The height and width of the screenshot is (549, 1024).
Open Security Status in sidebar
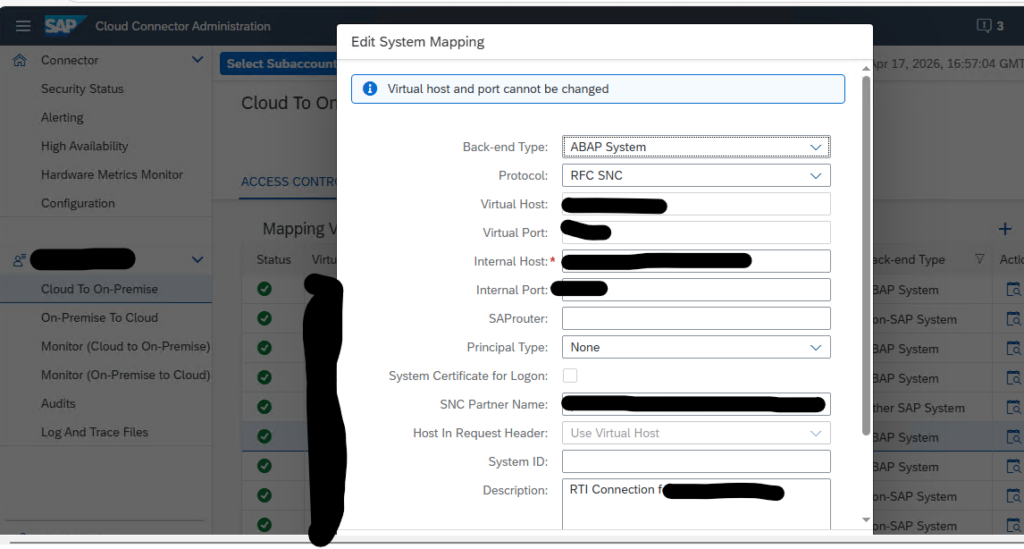pyautogui.click(x=82, y=89)
